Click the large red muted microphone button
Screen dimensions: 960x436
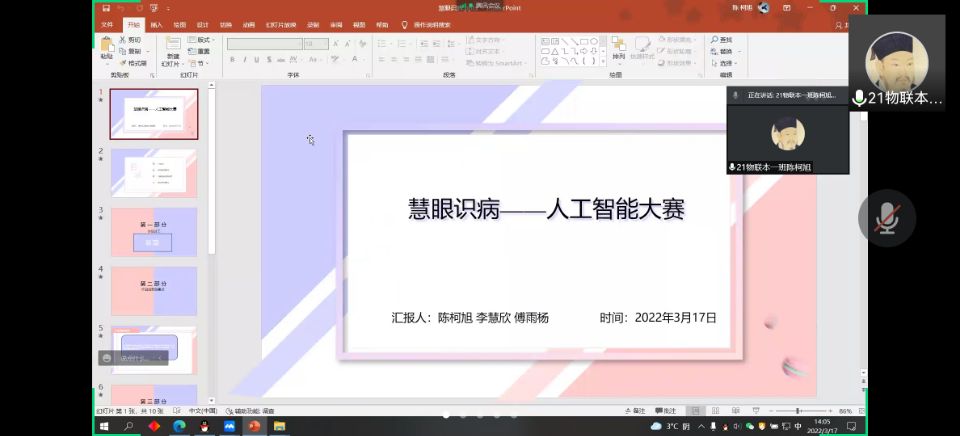(886, 218)
